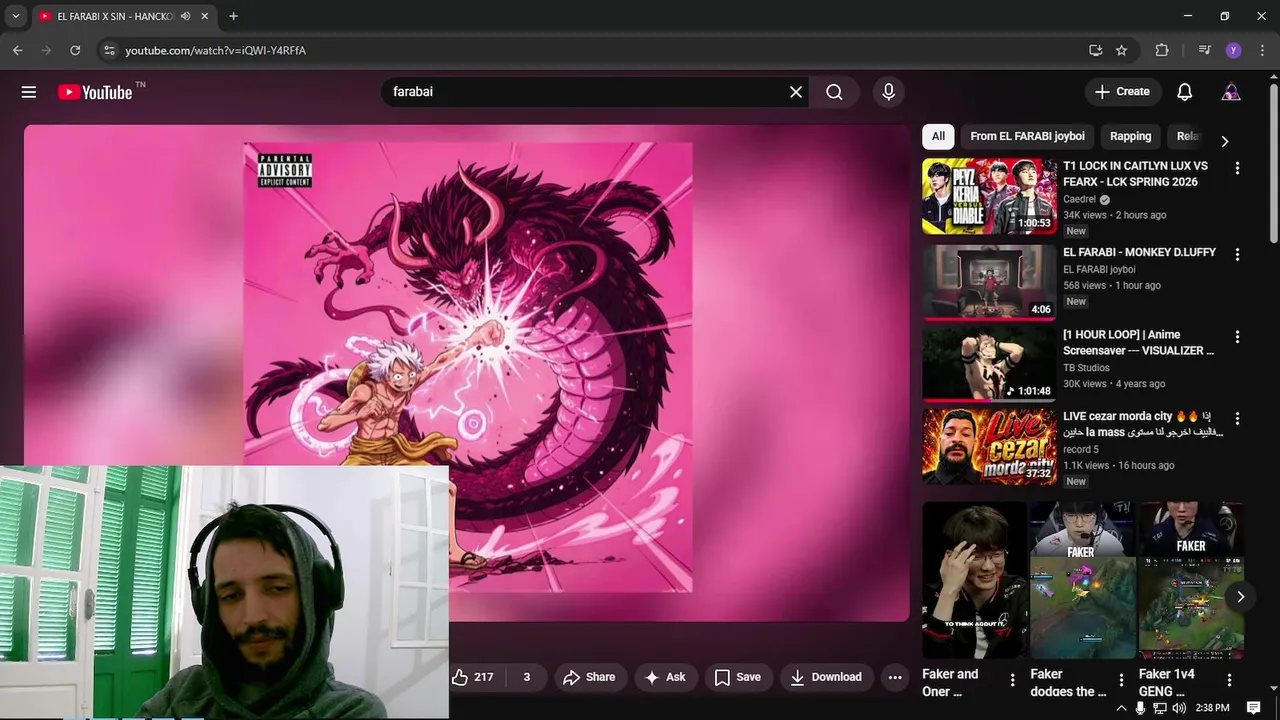View site information icon in address bar
Viewport: 1280px width, 720px height.
109,50
